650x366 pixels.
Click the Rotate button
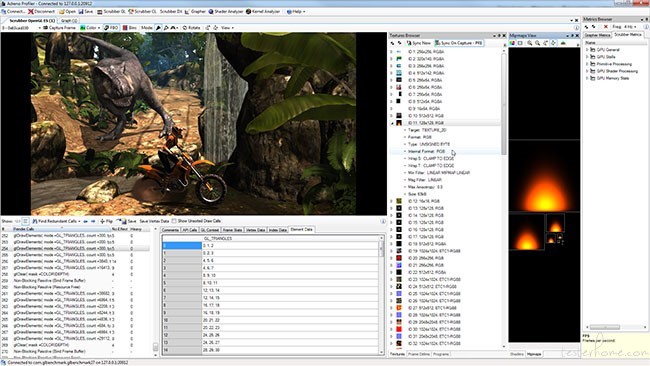pos(191,28)
